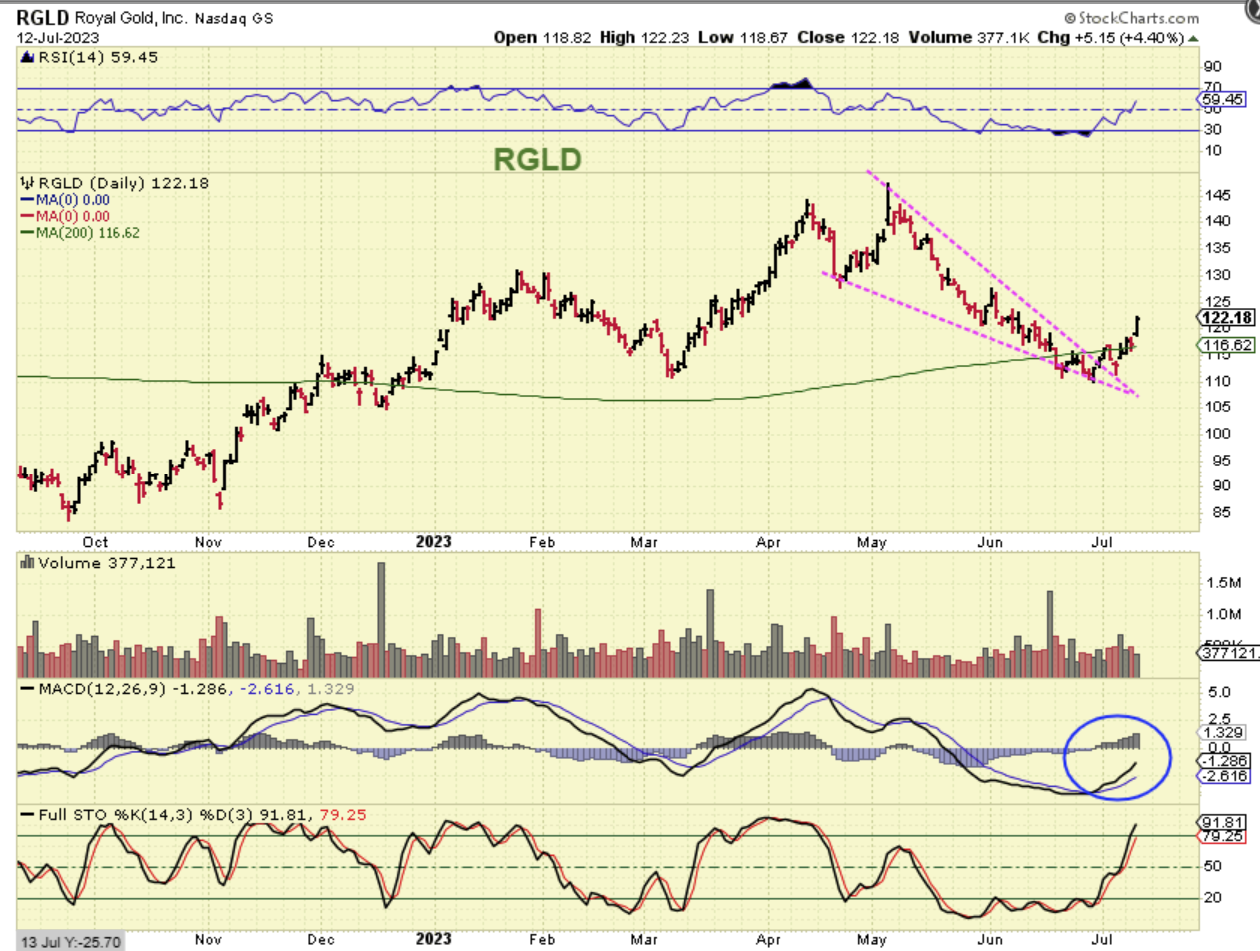Click the candlestick marker beside RGLD (Daily)
Image resolution: width=1260 pixels, height=951 pixels.
(x=26, y=183)
